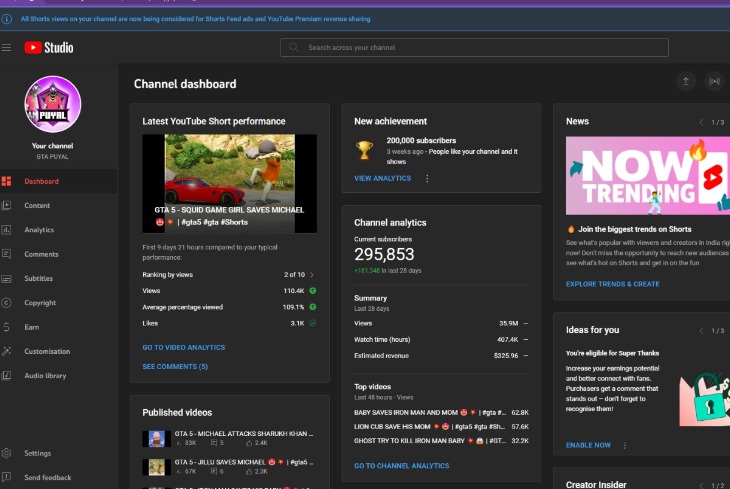Open Michael Attacks Sharukh Khan video thumbnail
Viewport: 730px width, 489px height.
(156, 438)
